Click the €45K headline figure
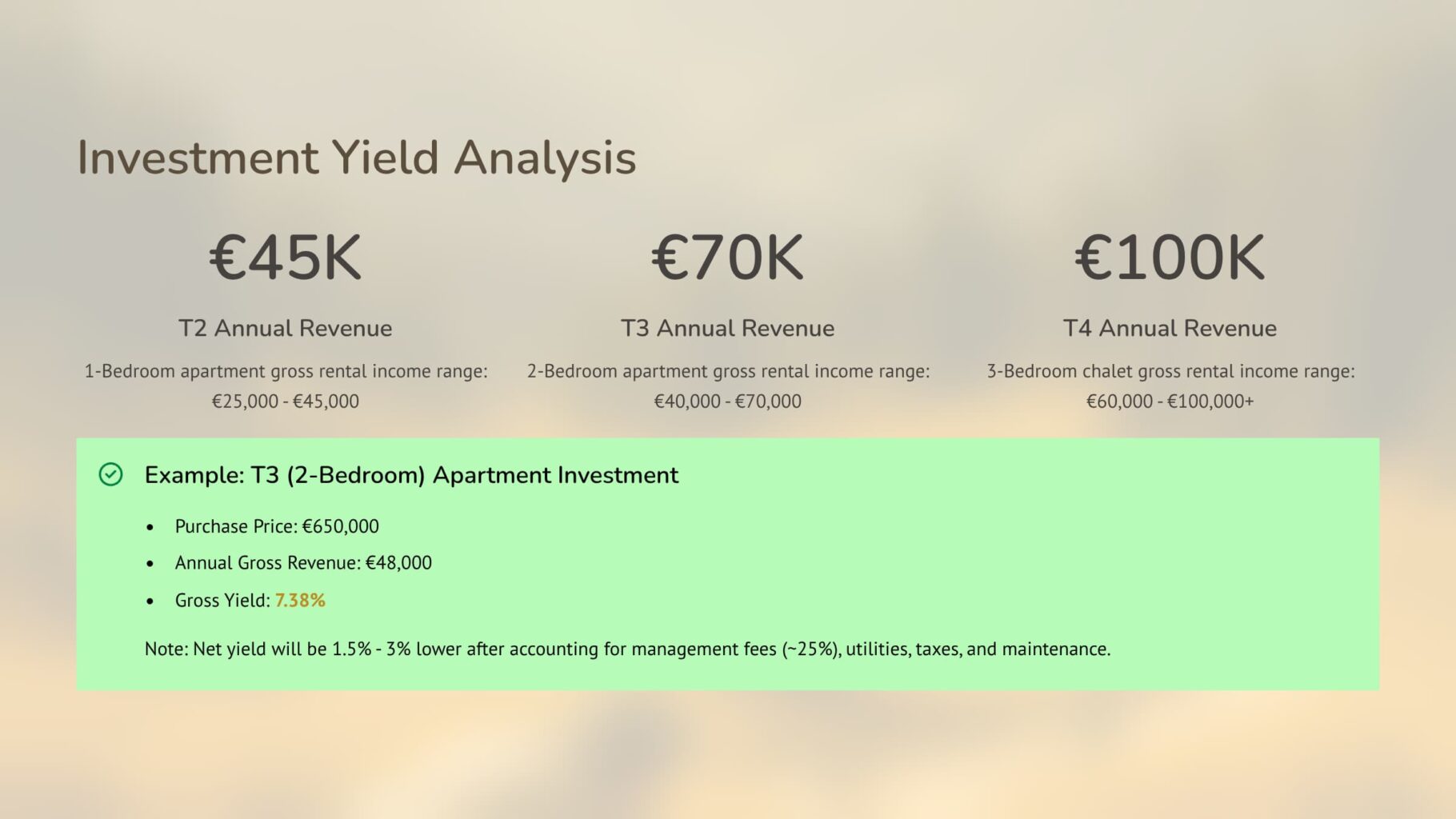 point(285,258)
